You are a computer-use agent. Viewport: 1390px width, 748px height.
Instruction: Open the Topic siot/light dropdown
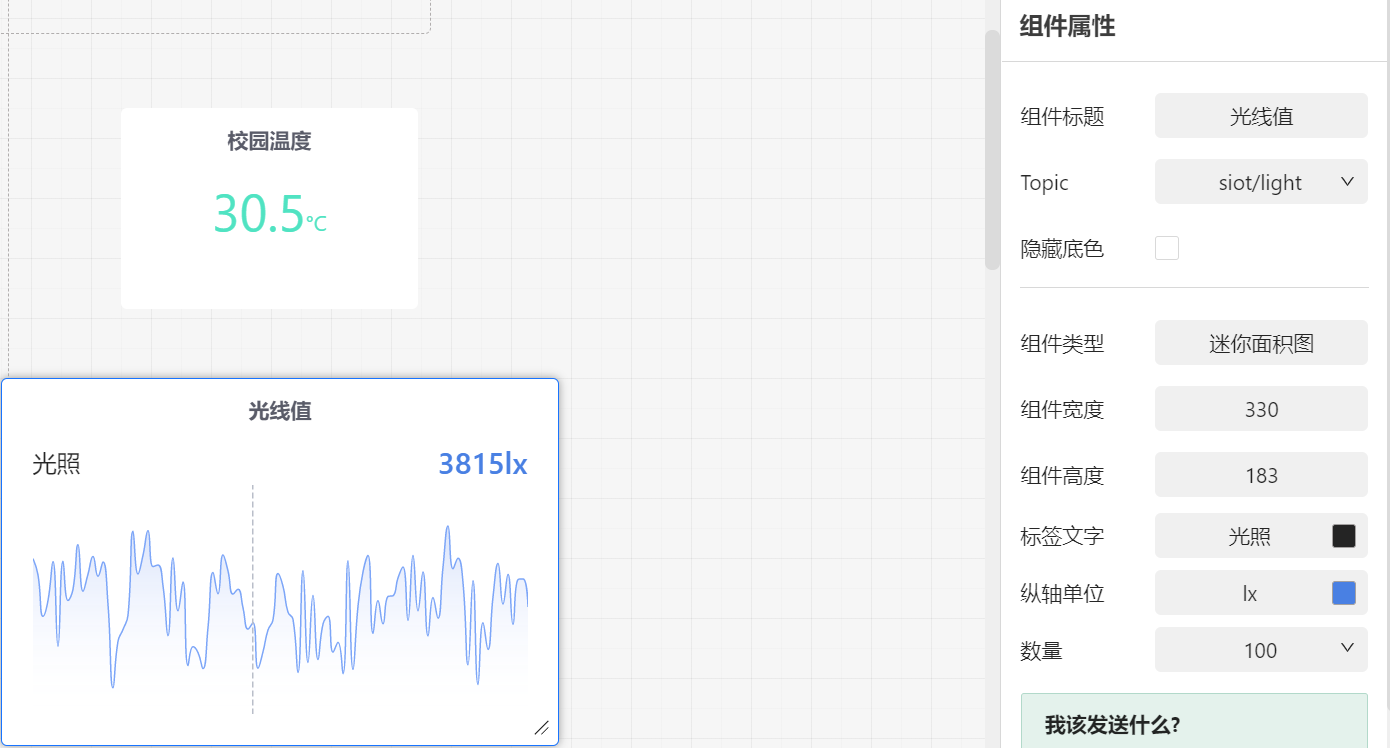(x=1260, y=182)
